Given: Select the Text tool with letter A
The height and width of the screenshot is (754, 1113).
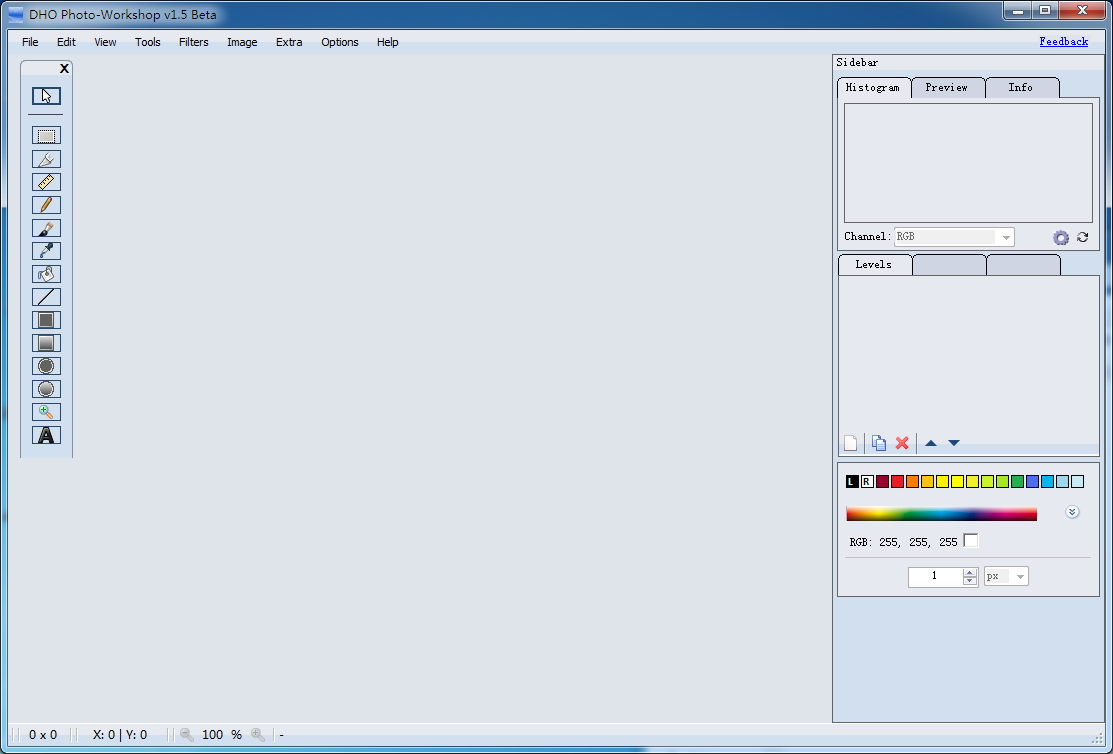Looking at the screenshot, I should [x=46, y=435].
